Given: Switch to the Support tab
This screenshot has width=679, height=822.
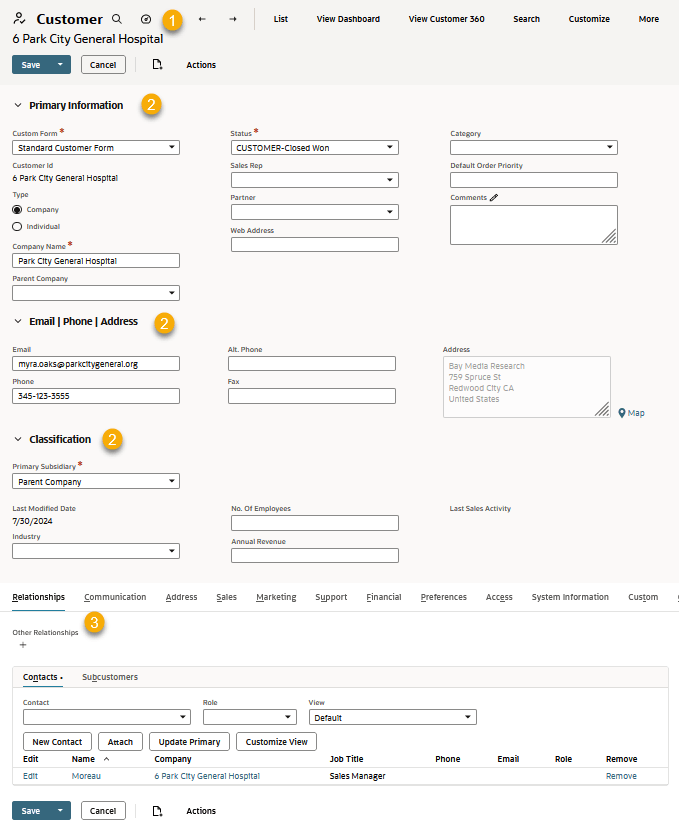Looking at the screenshot, I should click(331, 597).
